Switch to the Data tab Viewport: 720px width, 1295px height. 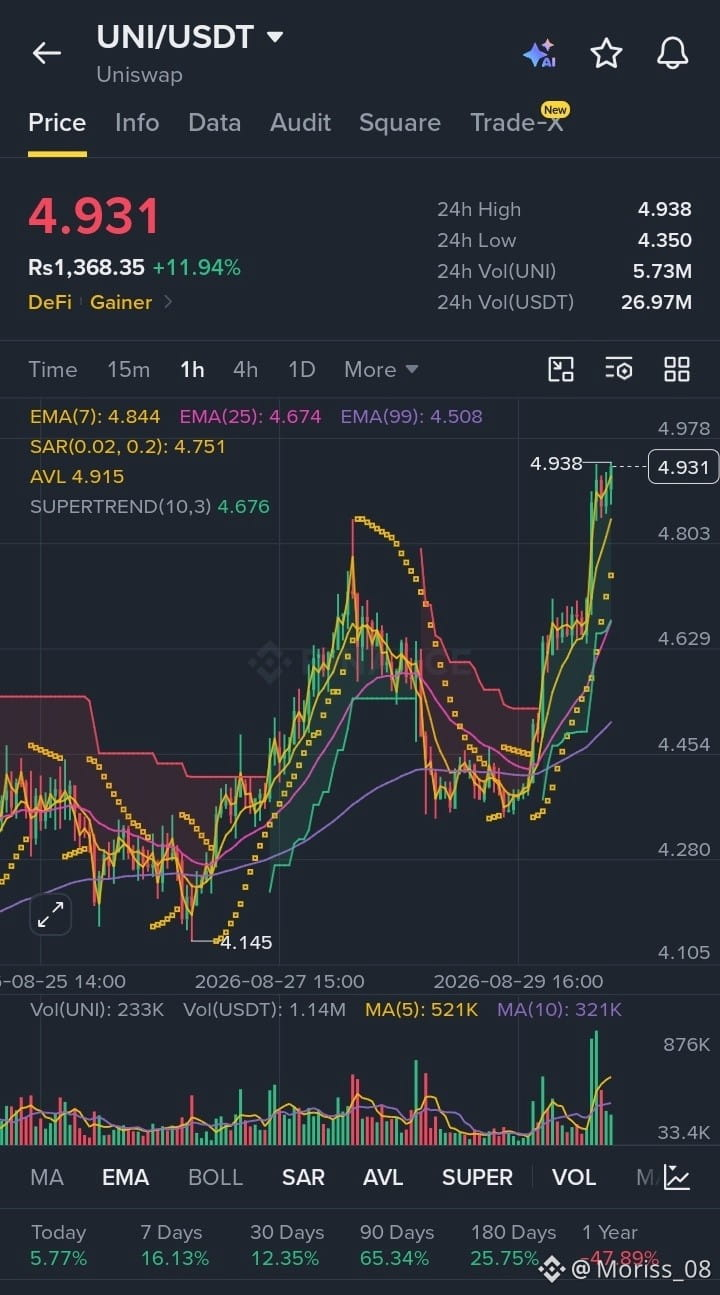coord(214,122)
